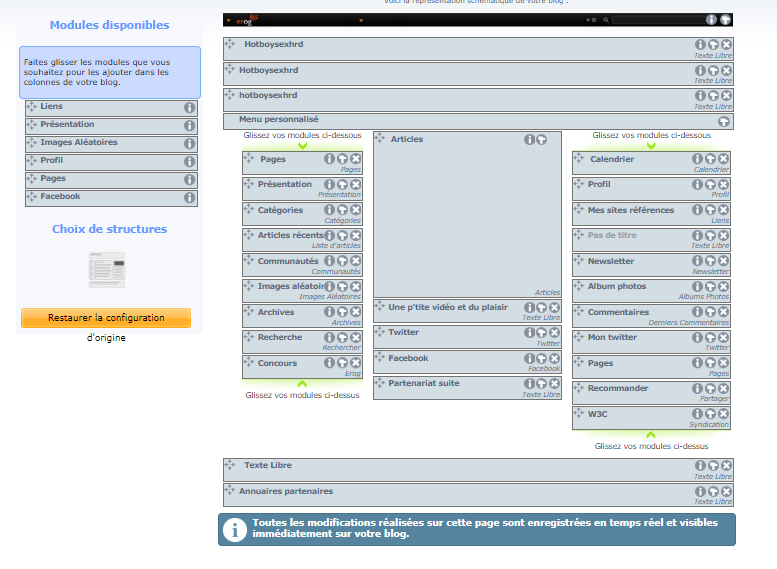
Task: Delete the Annuaires partenaires module
Action: [x=726, y=491]
